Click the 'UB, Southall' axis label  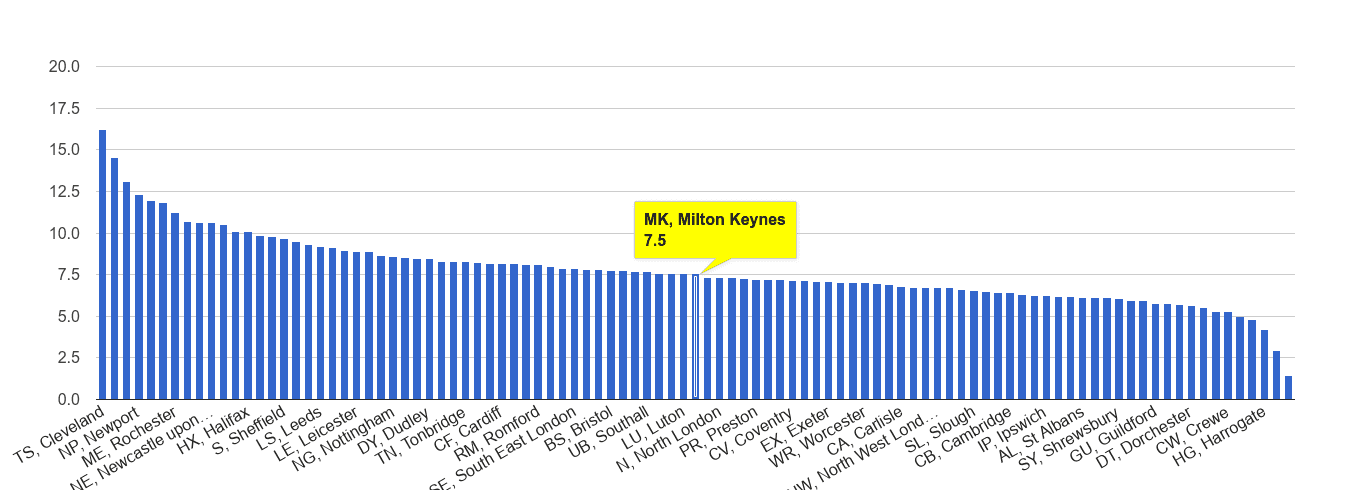coord(608,432)
